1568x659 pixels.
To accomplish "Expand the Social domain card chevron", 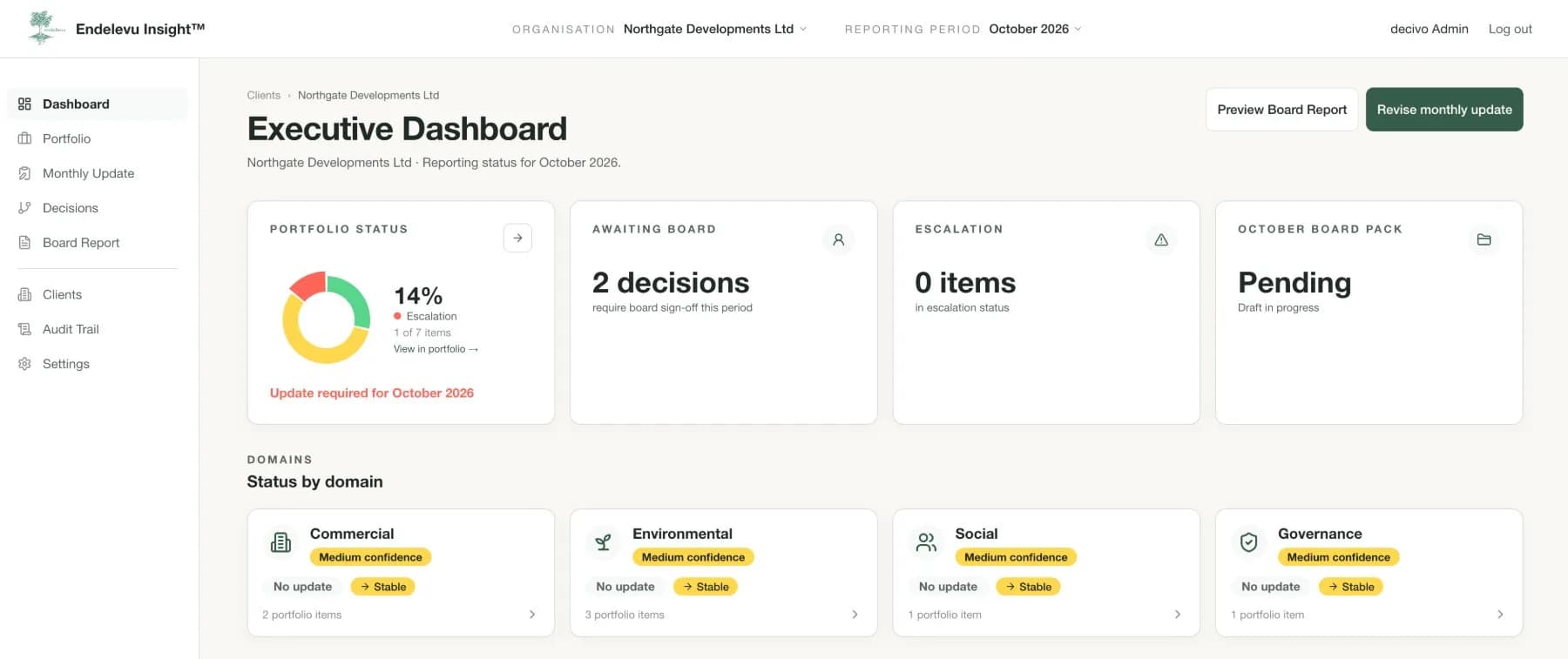I will 1178,615.
